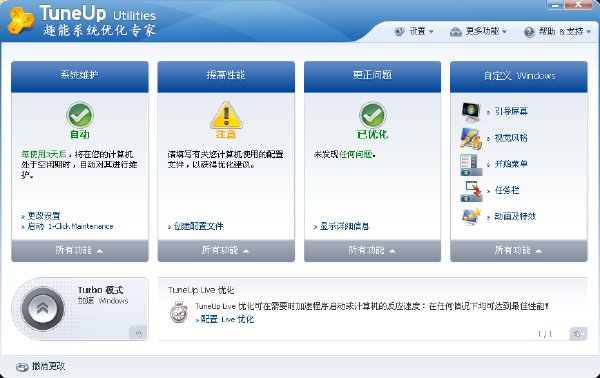Click the yellow warning triangle icon

tap(226, 115)
